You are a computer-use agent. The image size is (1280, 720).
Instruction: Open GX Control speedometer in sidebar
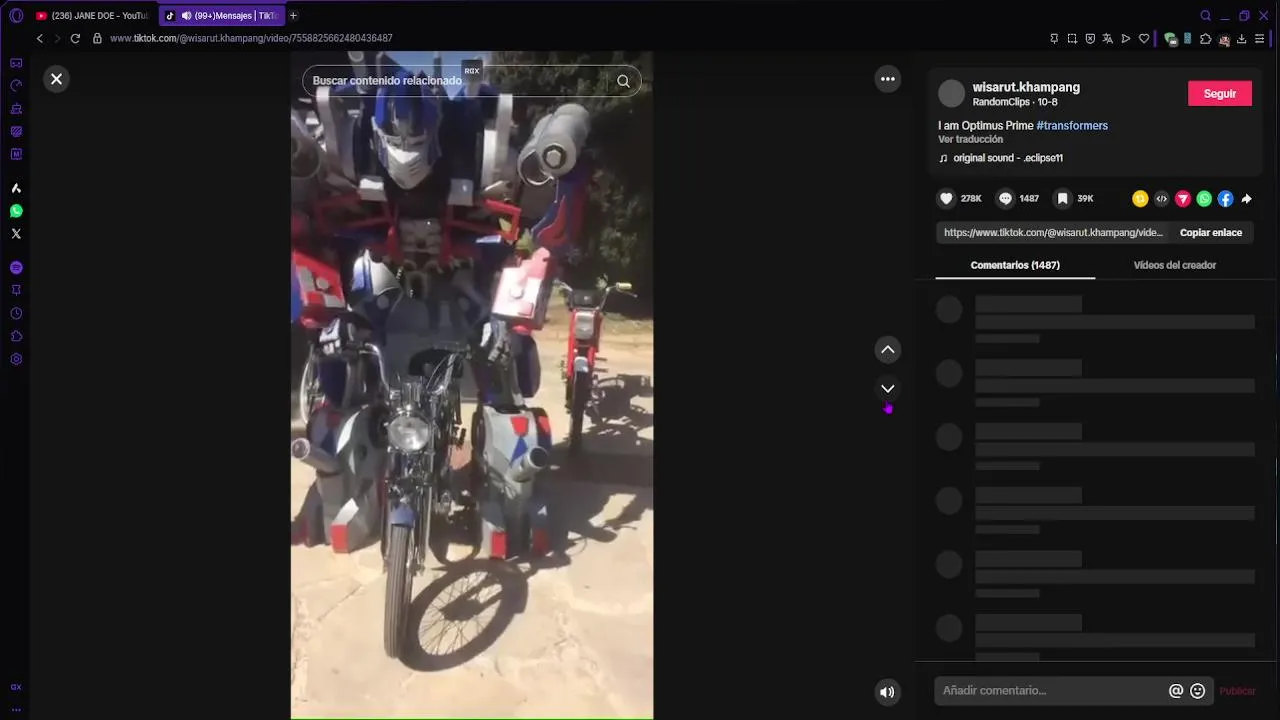point(16,86)
